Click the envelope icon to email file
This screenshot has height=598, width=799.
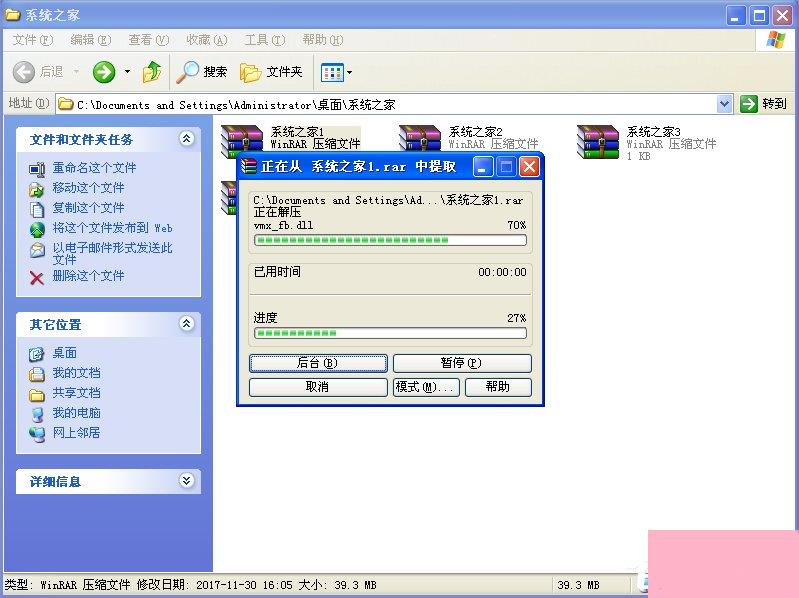tap(37, 250)
